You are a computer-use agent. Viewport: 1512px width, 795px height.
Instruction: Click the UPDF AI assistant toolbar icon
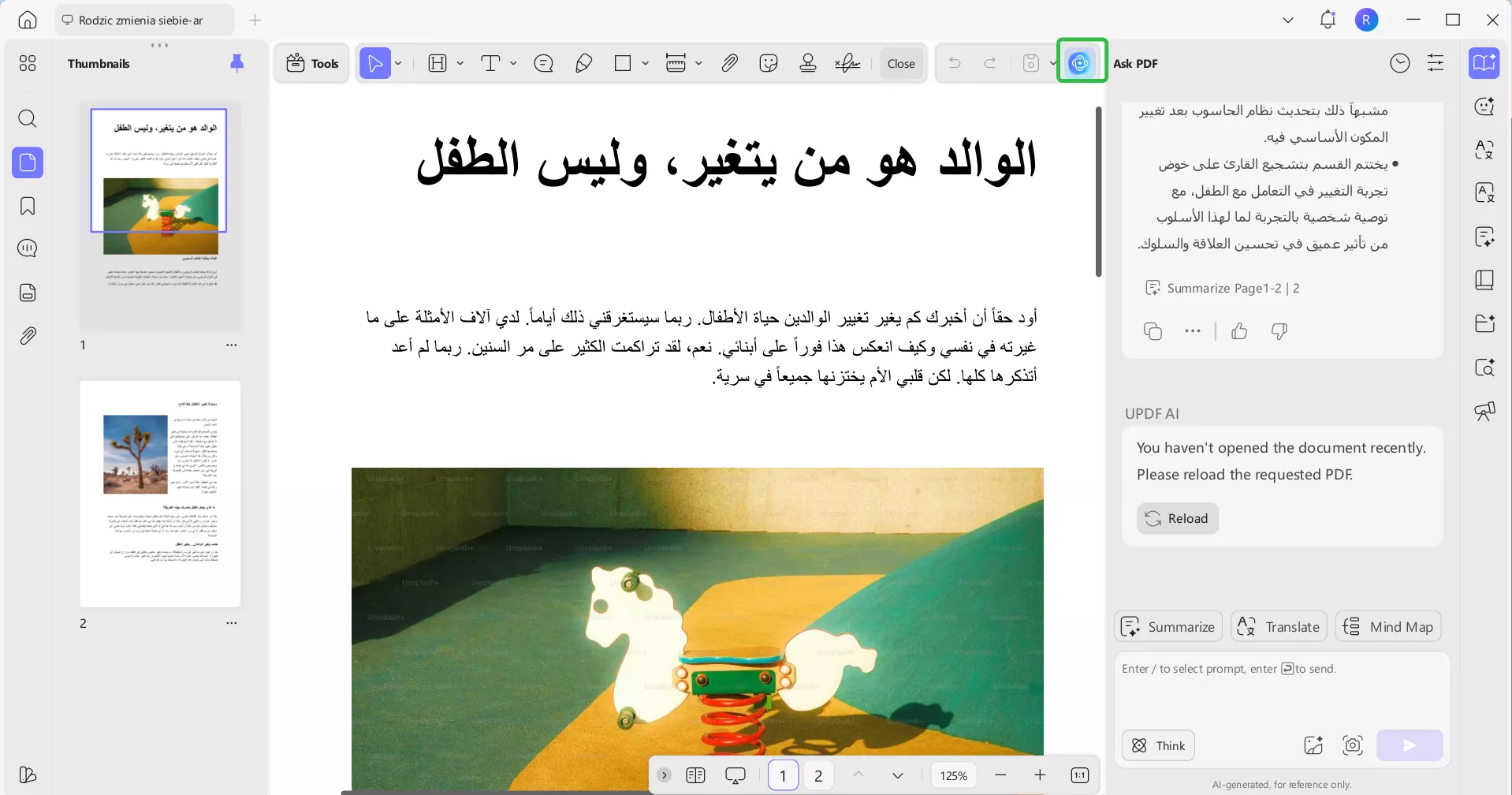(x=1081, y=63)
